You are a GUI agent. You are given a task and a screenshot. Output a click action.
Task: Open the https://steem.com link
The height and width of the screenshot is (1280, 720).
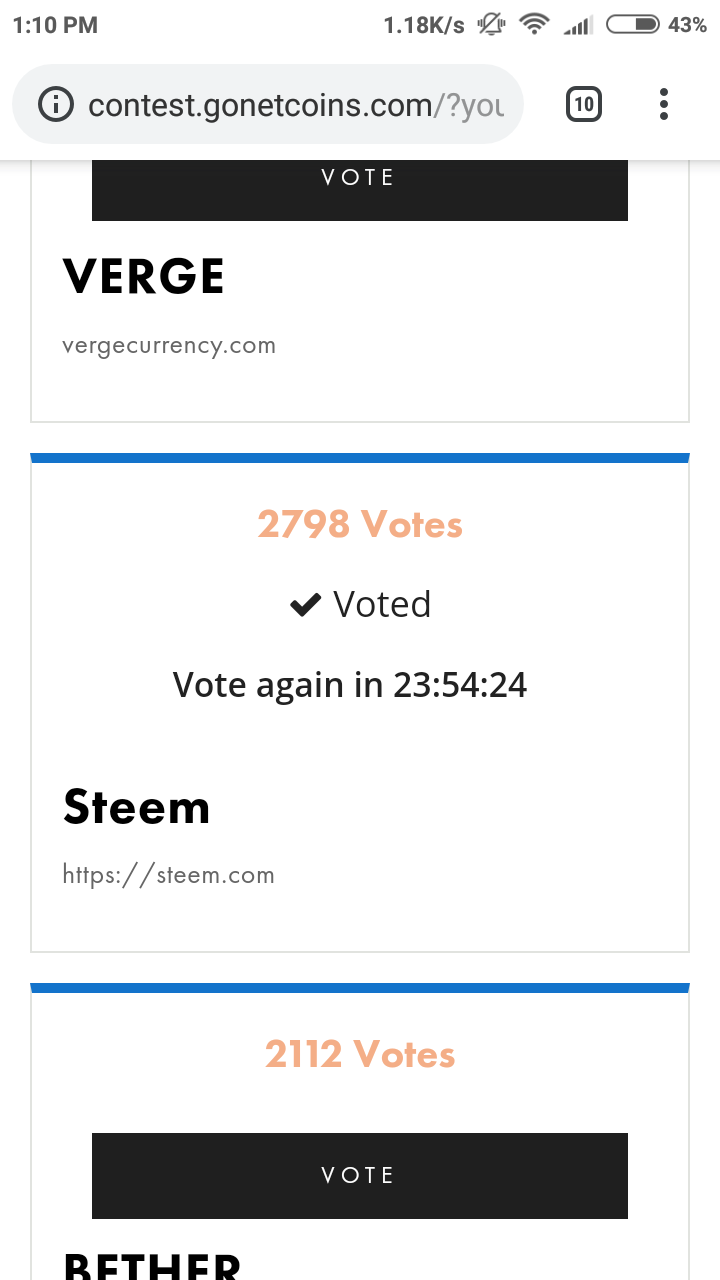(169, 875)
